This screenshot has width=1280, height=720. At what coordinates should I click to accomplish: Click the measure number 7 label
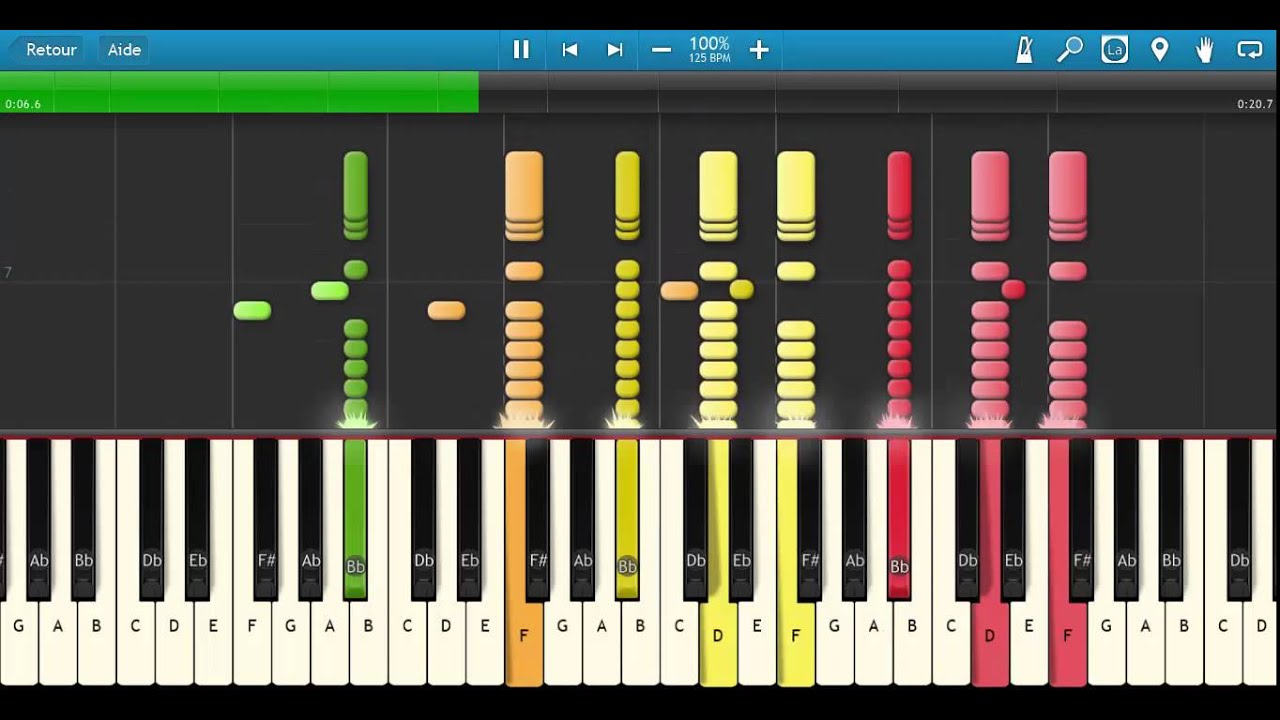pos(8,272)
